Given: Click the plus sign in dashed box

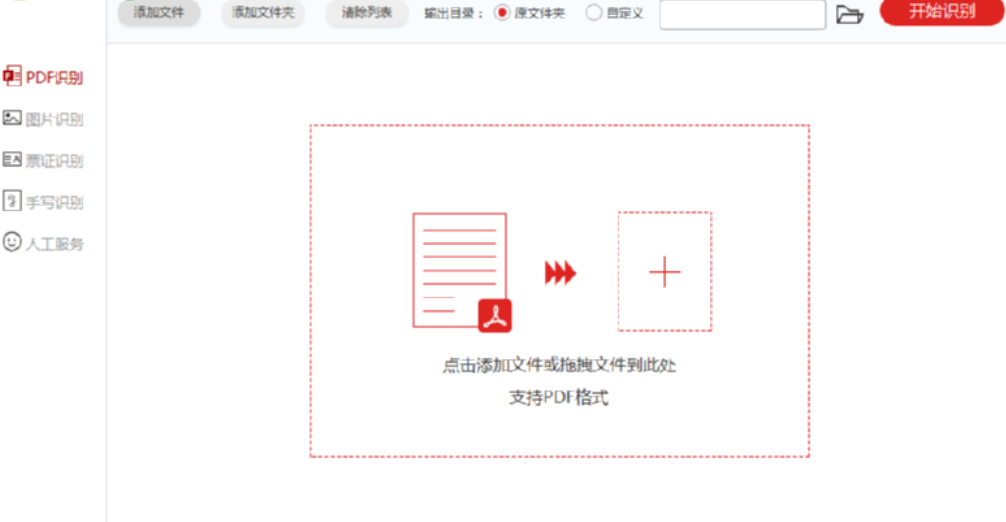Looking at the screenshot, I should click(x=665, y=271).
